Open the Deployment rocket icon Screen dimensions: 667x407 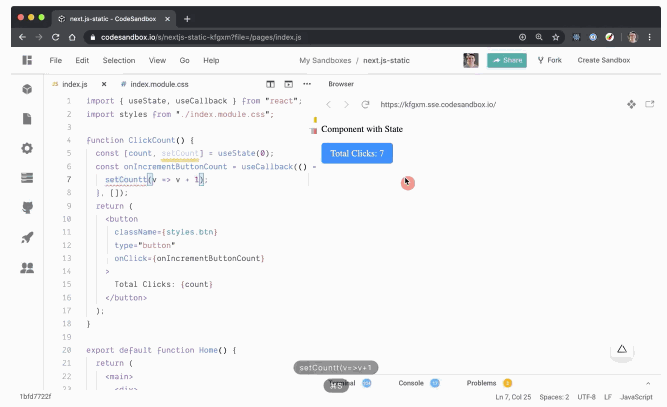[27, 238]
